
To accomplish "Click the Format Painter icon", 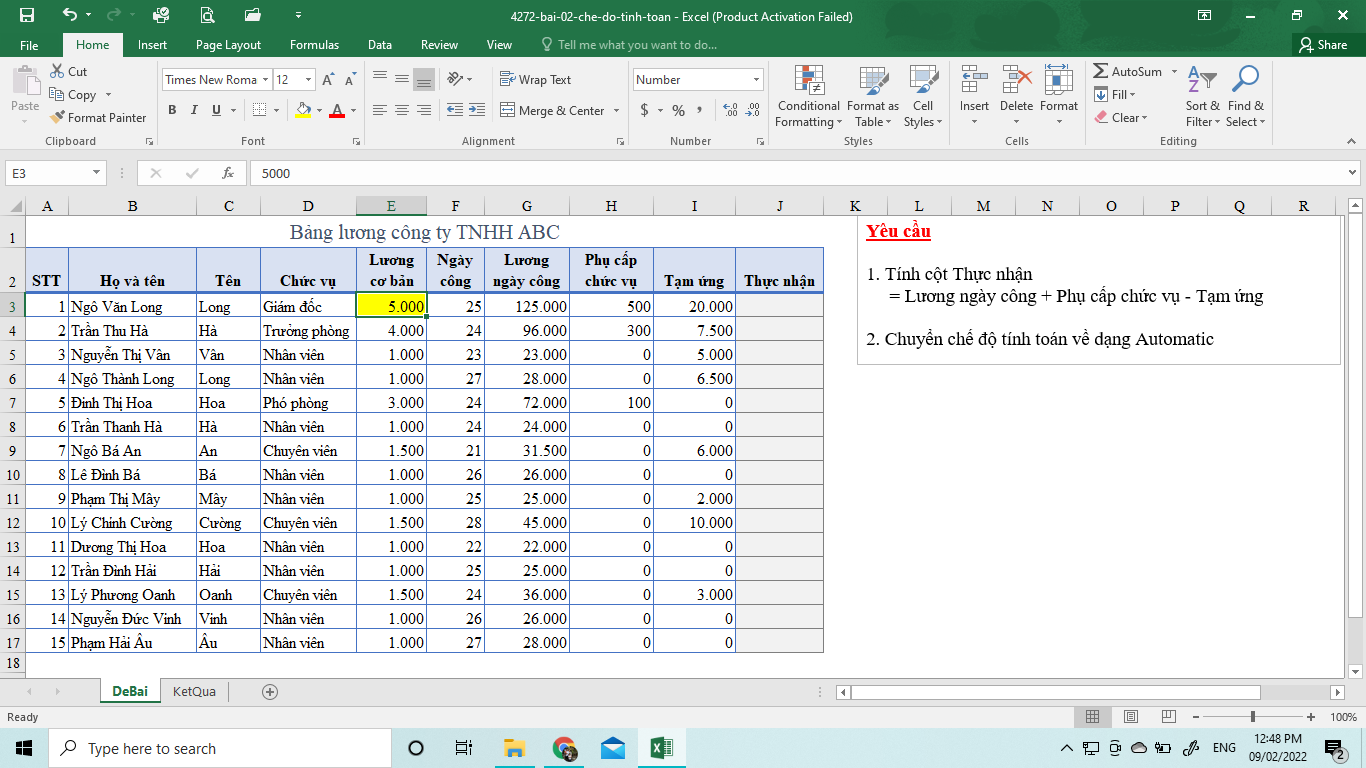I will click(x=59, y=118).
